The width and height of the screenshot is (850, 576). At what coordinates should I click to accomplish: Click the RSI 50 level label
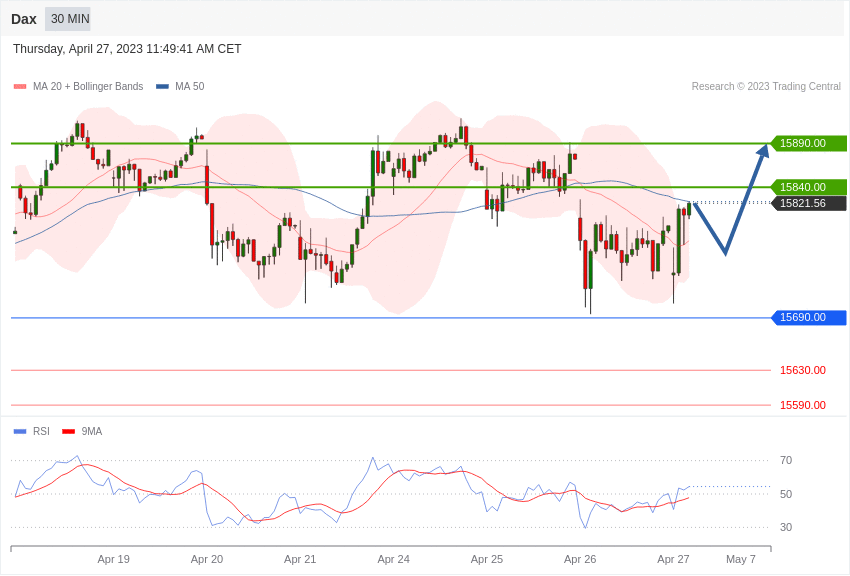coord(786,494)
